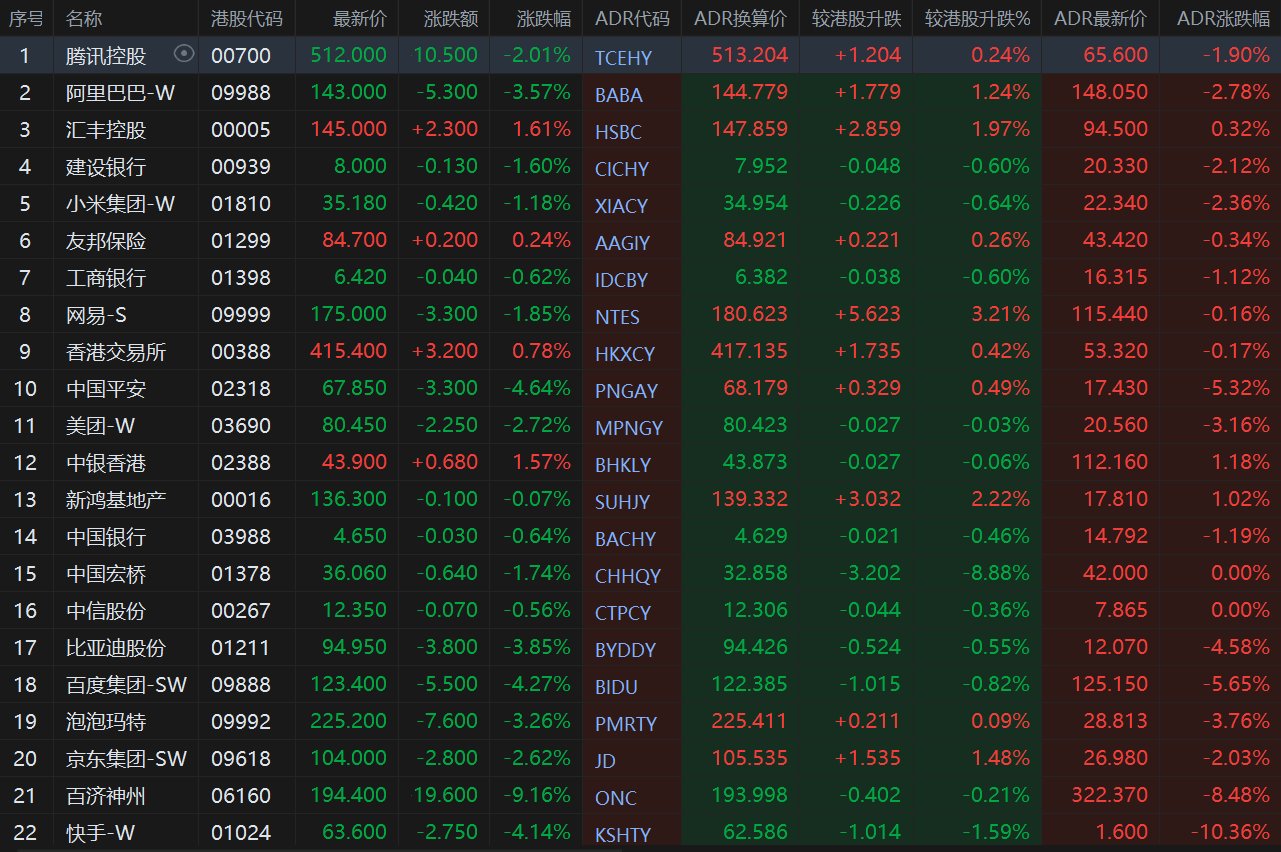The width and height of the screenshot is (1281, 852).
Task: Open the 中国宏桥 stock name
Action: coord(106,574)
